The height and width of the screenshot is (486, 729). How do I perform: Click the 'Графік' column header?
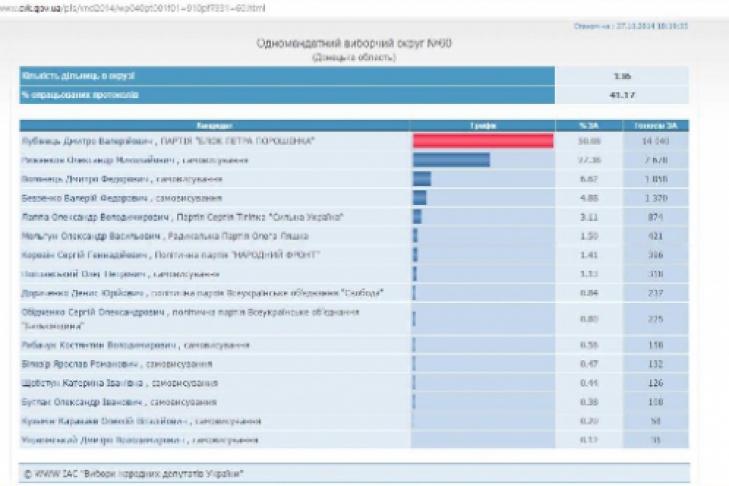[x=483, y=125]
